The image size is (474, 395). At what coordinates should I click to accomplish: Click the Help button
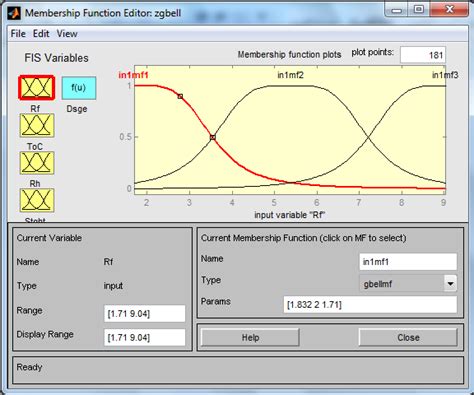[x=250, y=337]
